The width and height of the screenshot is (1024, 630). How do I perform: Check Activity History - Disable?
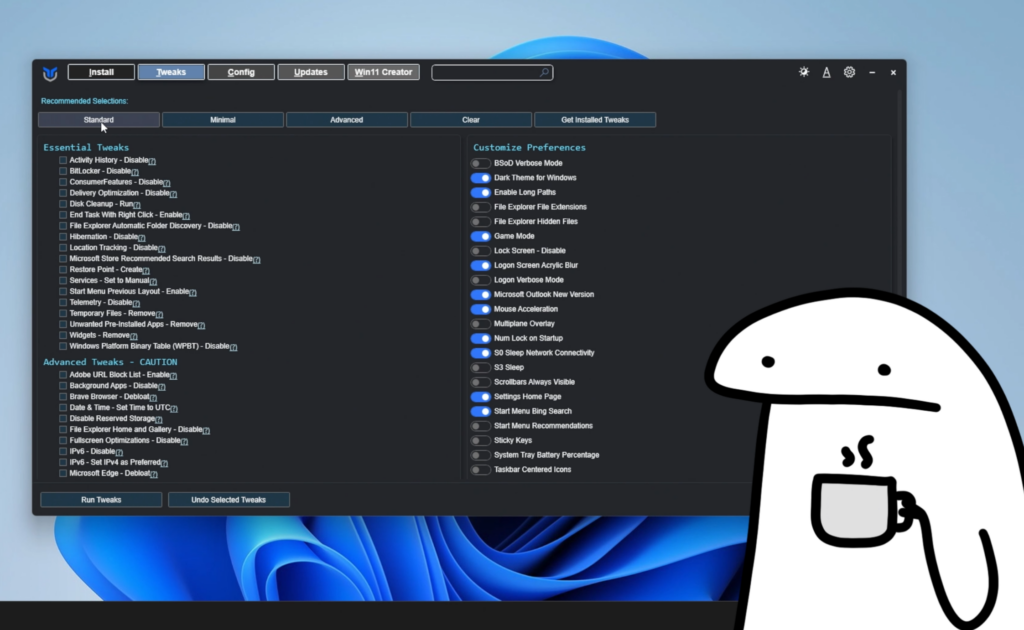coord(63,160)
